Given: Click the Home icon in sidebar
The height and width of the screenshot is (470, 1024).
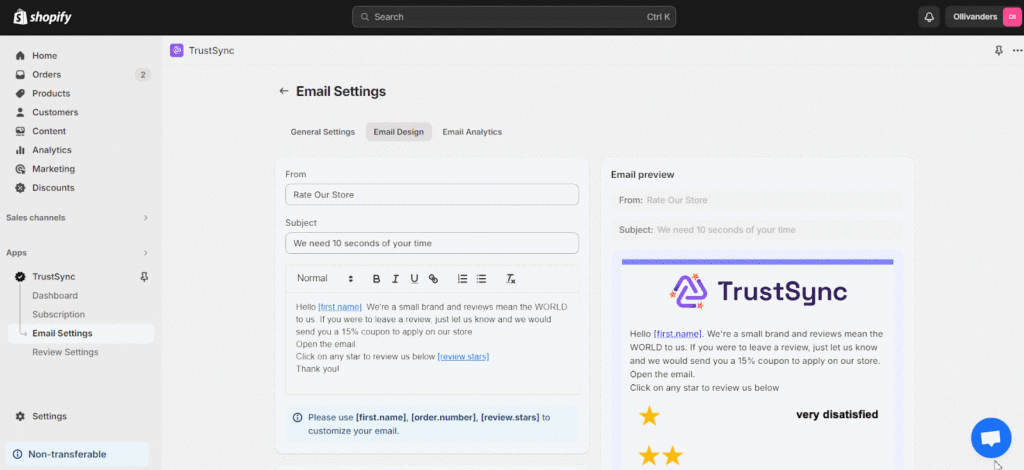Looking at the screenshot, I should pos(20,55).
